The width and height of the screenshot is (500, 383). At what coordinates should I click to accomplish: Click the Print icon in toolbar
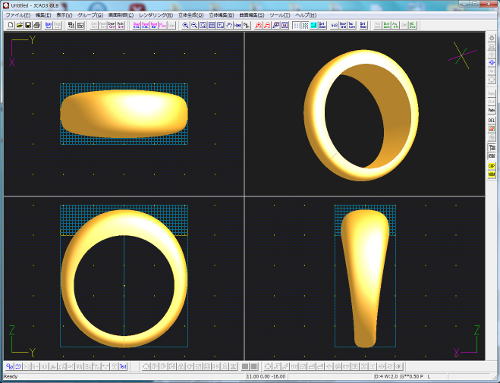(x=37, y=25)
